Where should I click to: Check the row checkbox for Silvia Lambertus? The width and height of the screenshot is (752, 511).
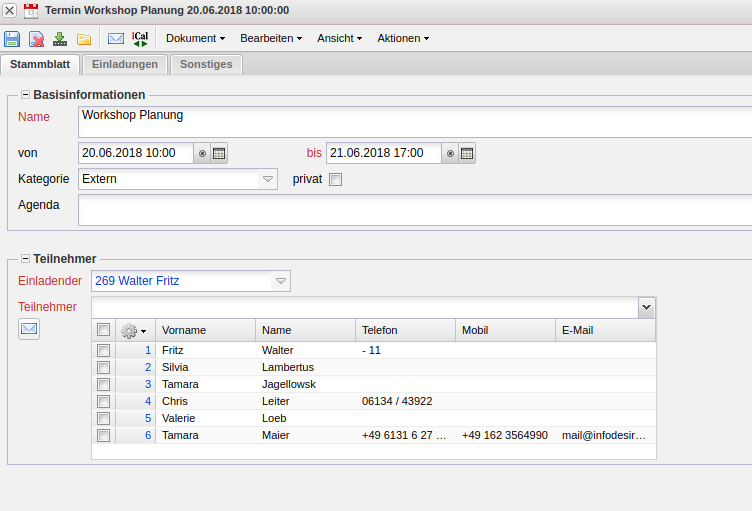coord(103,368)
